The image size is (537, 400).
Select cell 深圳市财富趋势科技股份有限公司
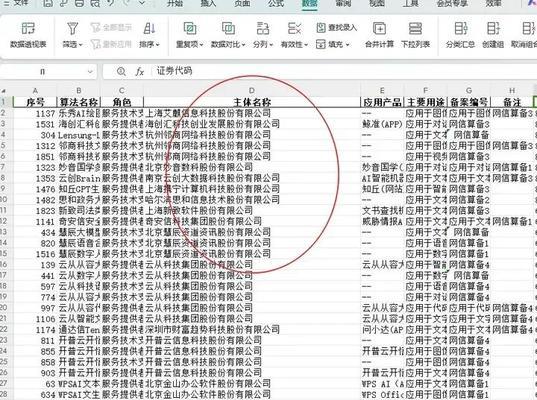click(252, 330)
